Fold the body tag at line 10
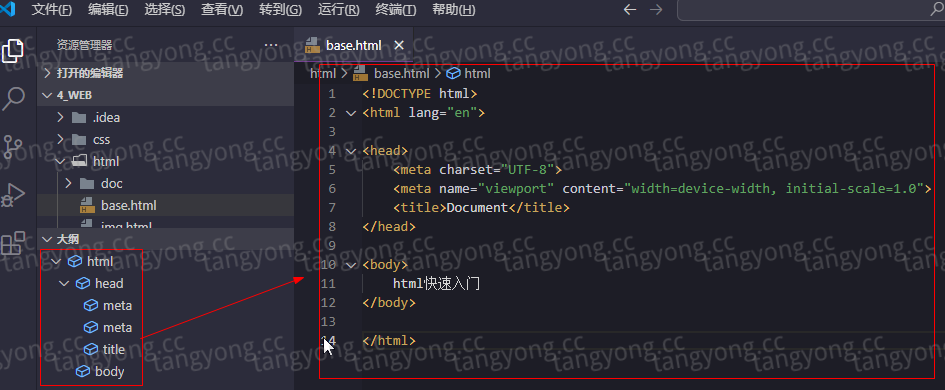Screen dimensions: 945x390 click(351, 265)
